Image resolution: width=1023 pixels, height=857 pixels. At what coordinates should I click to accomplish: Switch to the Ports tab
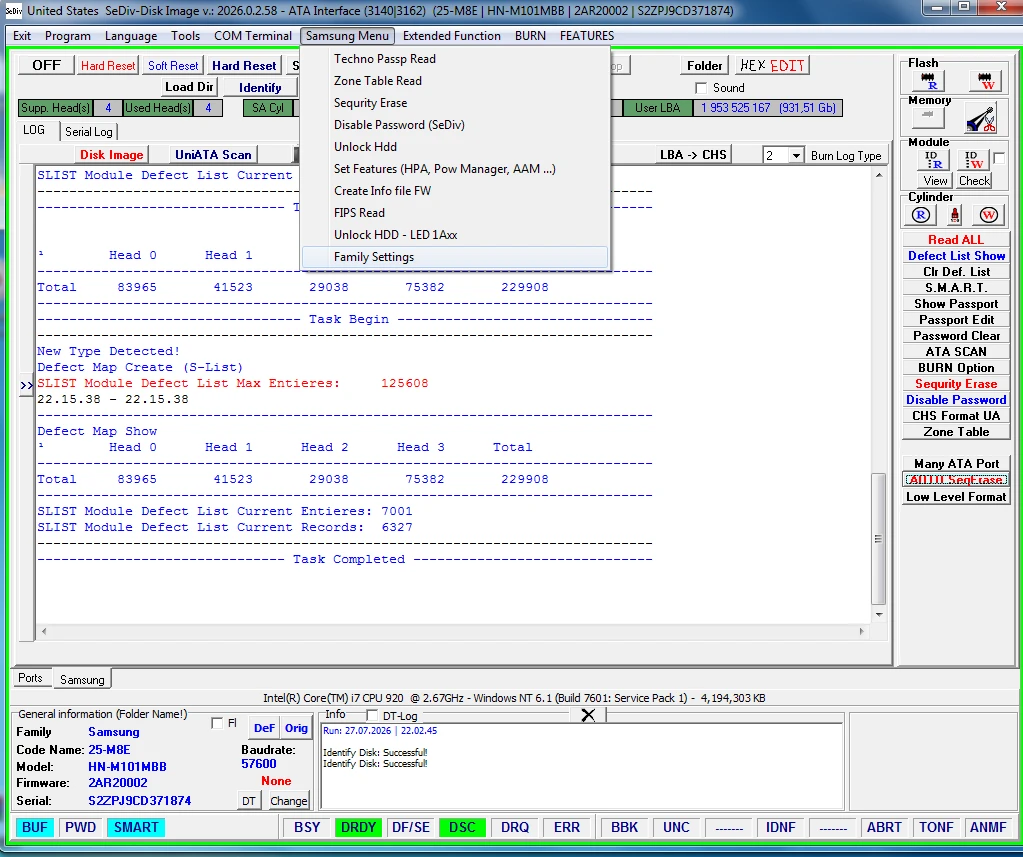30,678
